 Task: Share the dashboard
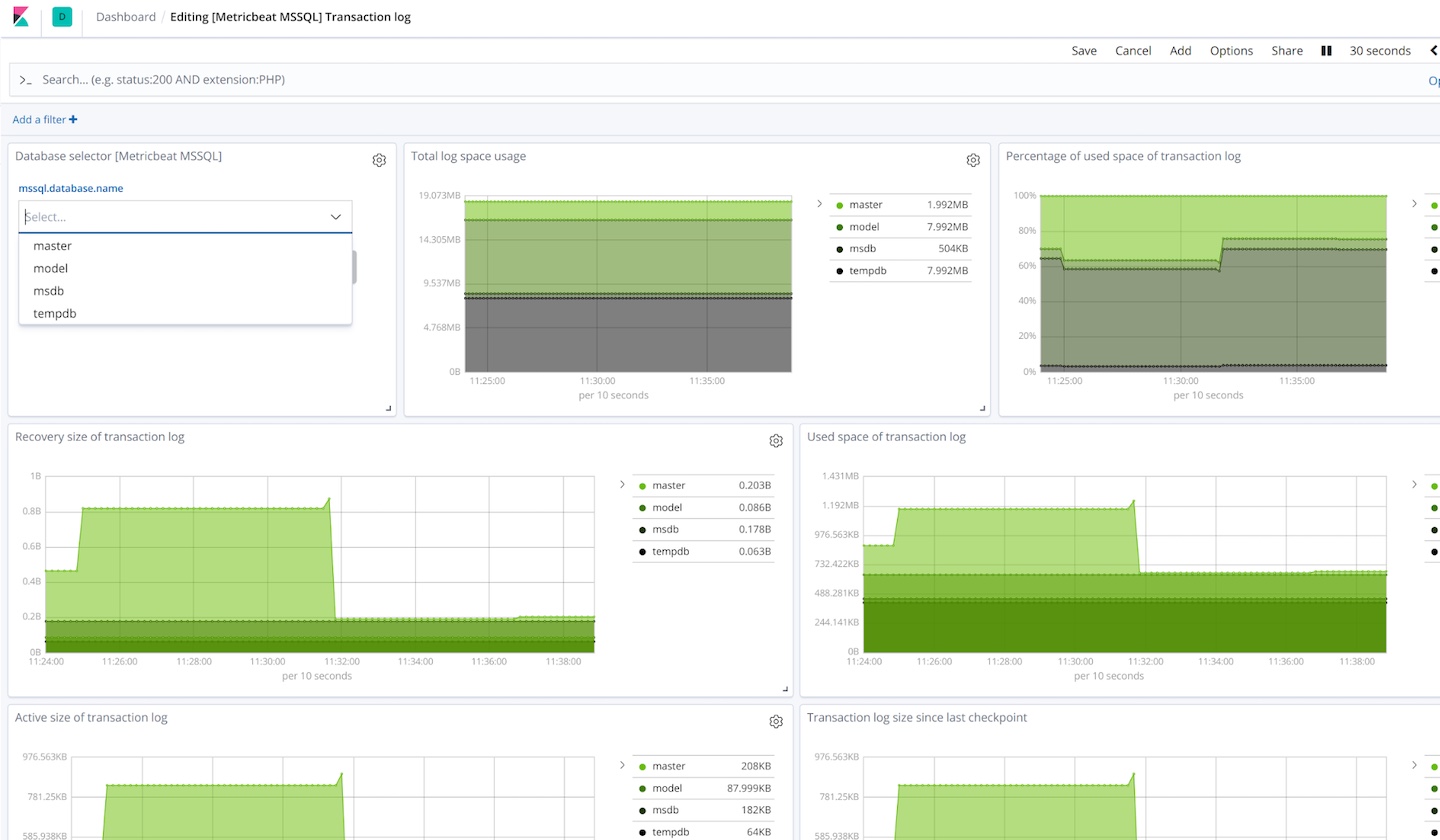1287,51
